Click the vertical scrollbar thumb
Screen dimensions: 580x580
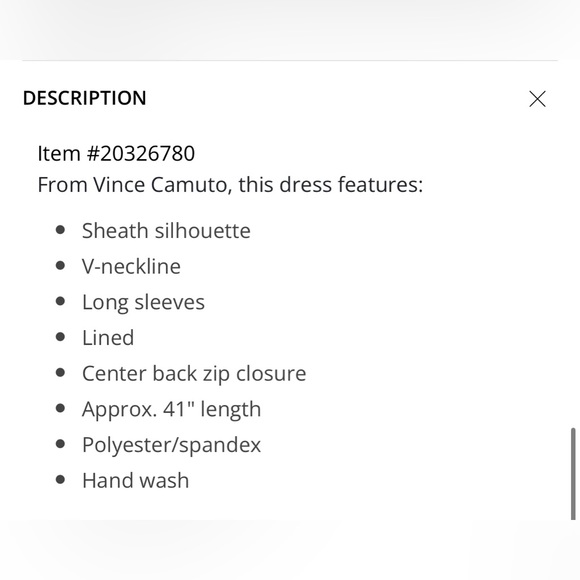pyautogui.click(x=573, y=474)
